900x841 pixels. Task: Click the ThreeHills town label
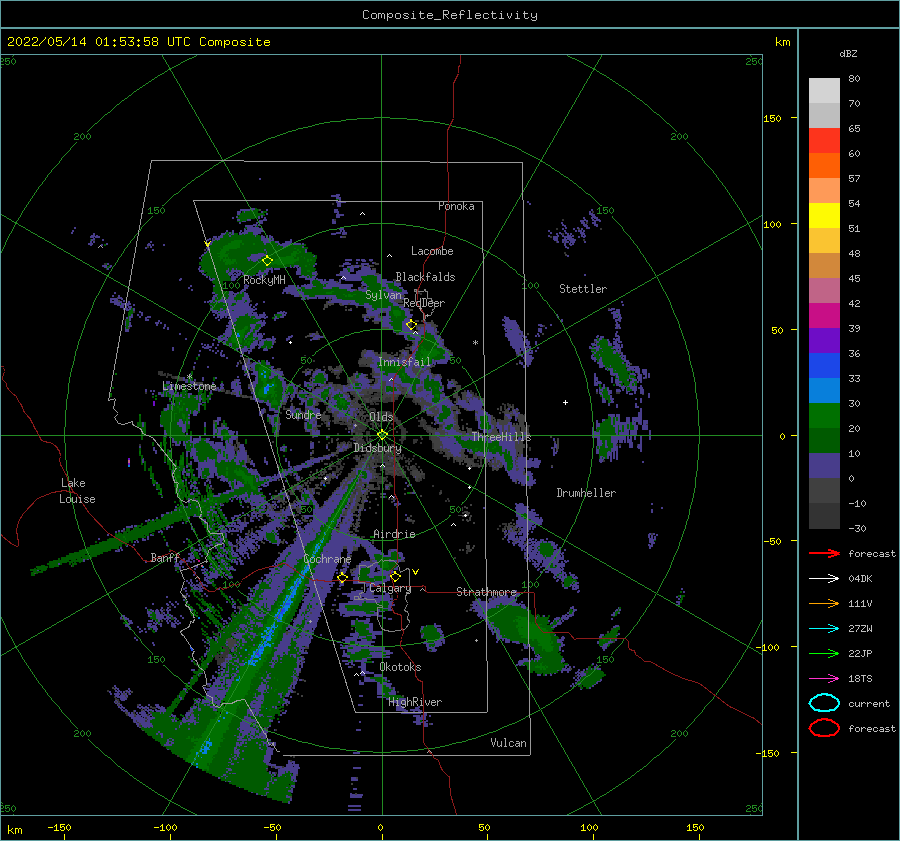click(x=501, y=437)
